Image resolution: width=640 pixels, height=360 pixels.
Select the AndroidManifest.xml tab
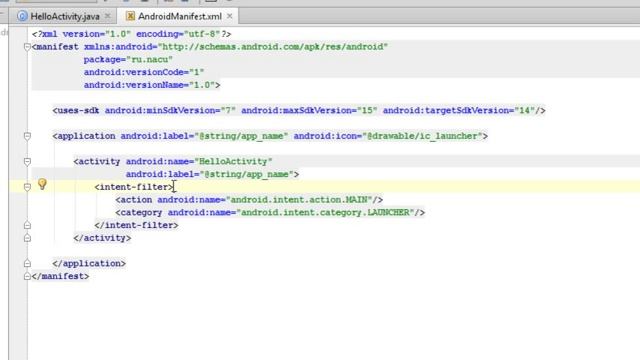click(x=180, y=16)
